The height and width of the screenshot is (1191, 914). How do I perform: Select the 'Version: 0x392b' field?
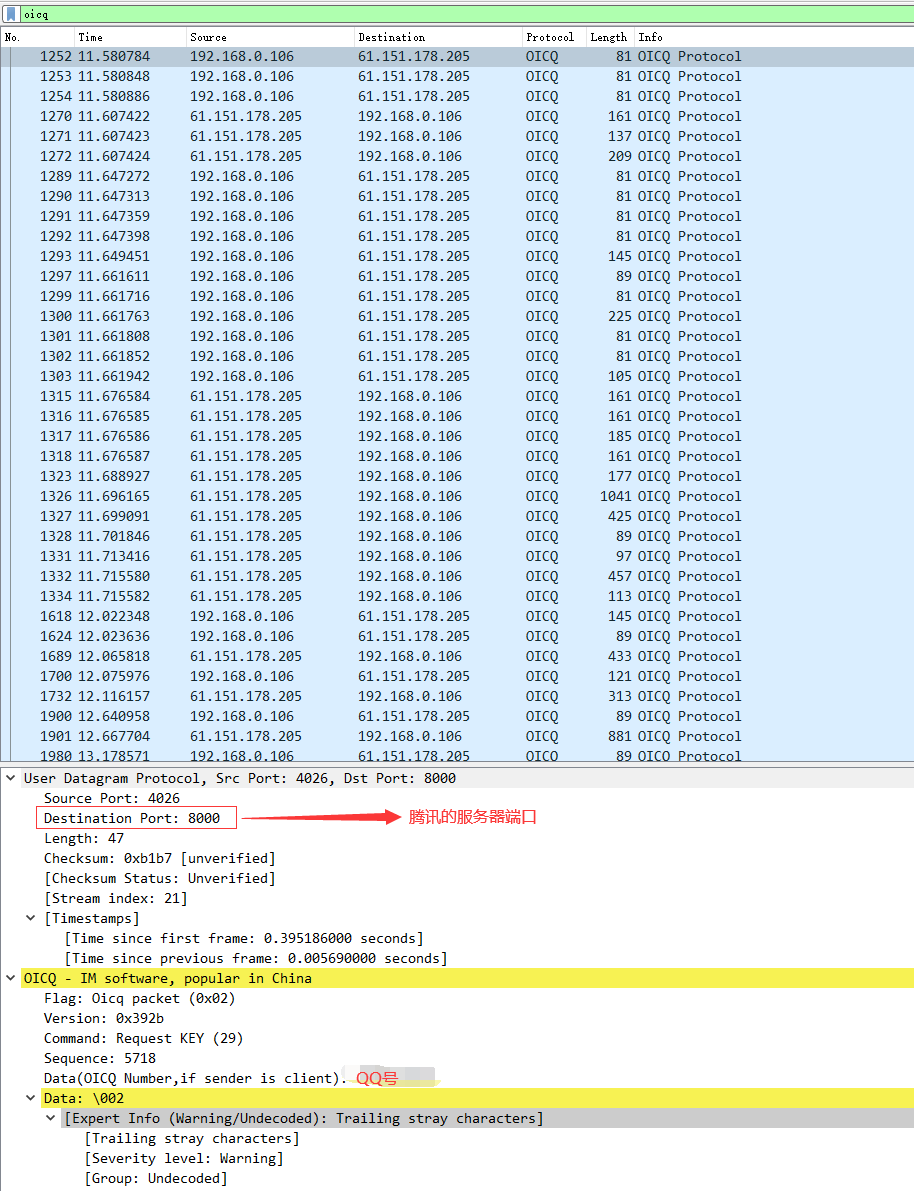tap(103, 1018)
